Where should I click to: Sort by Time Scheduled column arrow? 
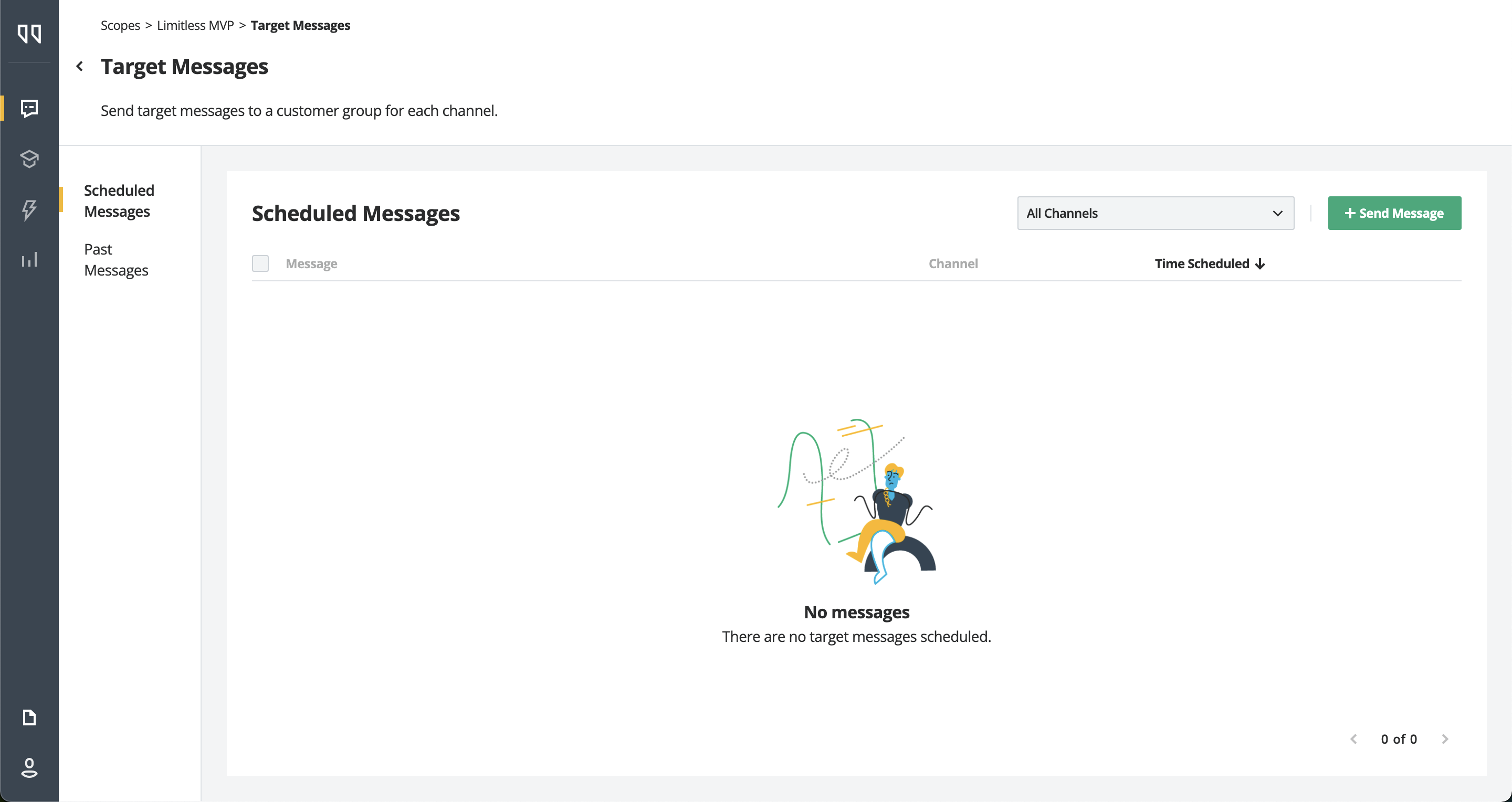coord(1259,264)
